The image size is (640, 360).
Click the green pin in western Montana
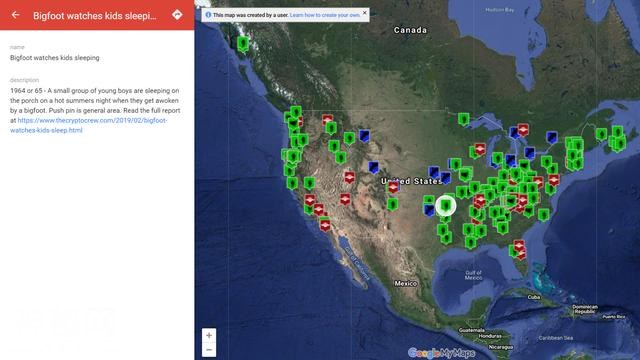tap(349, 138)
